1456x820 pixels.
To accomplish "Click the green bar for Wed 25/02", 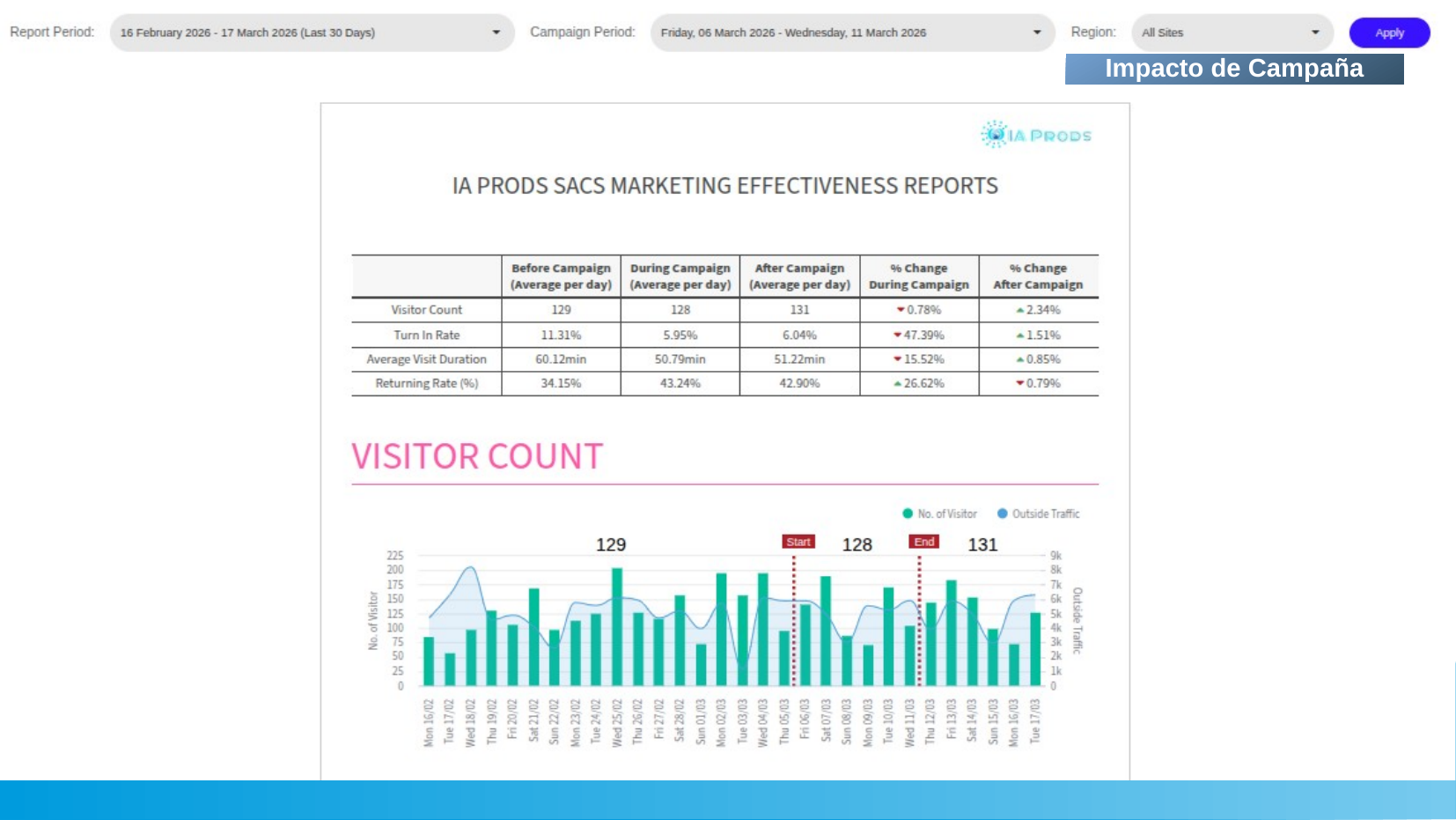I will 617,627.
